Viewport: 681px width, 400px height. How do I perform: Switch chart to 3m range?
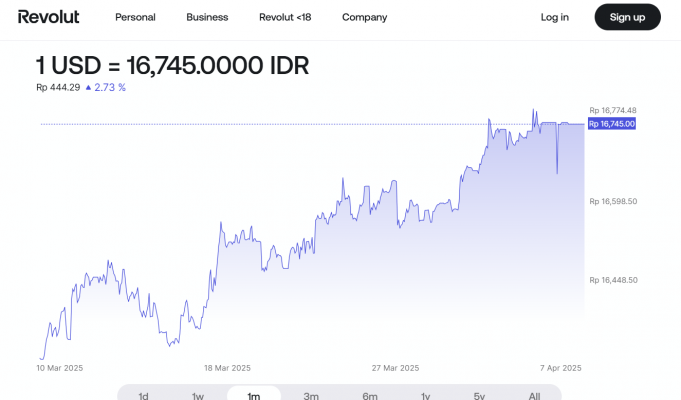311,396
